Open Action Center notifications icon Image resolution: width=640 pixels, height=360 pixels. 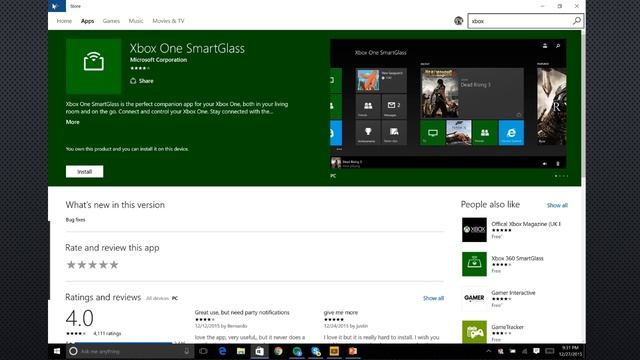[536, 351]
